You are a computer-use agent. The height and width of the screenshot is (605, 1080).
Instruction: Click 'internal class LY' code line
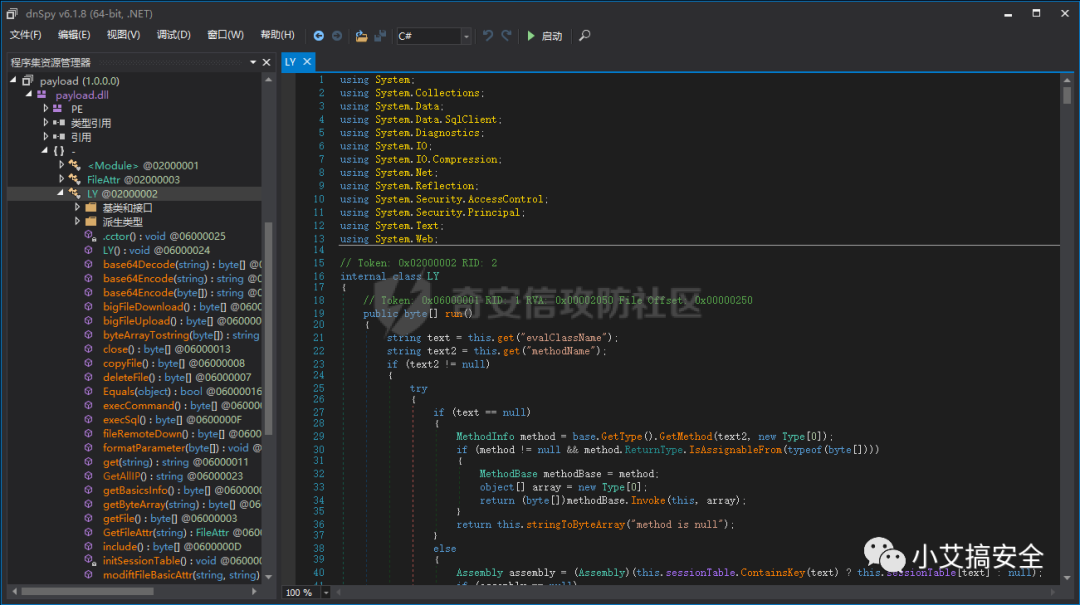pos(389,276)
